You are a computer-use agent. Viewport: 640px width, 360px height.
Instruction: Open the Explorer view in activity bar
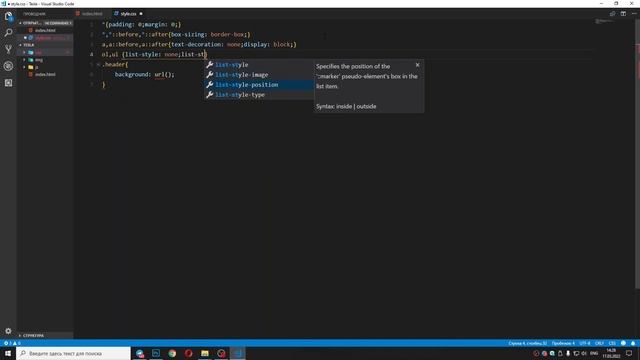click(x=8, y=17)
